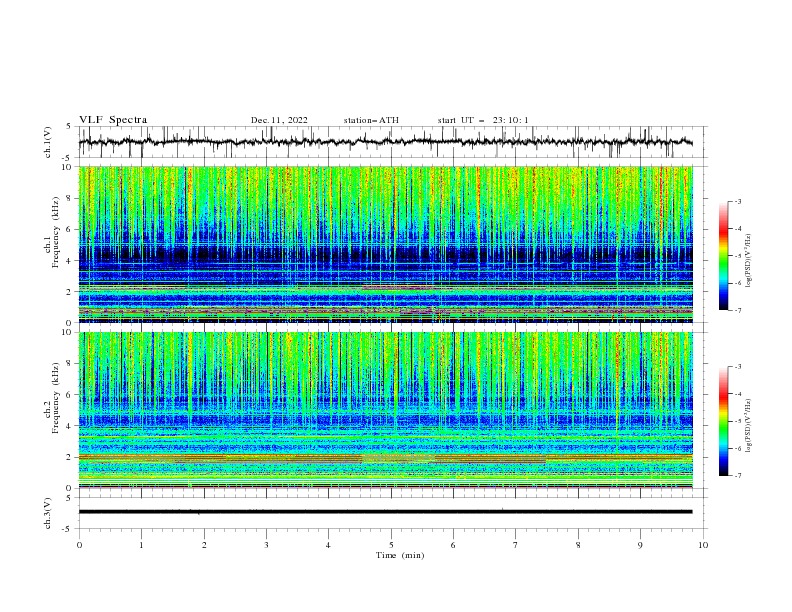Select the ch.1 "Frequency (kHz)" axis label
The height and width of the screenshot is (612, 792).
click(x=56, y=233)
